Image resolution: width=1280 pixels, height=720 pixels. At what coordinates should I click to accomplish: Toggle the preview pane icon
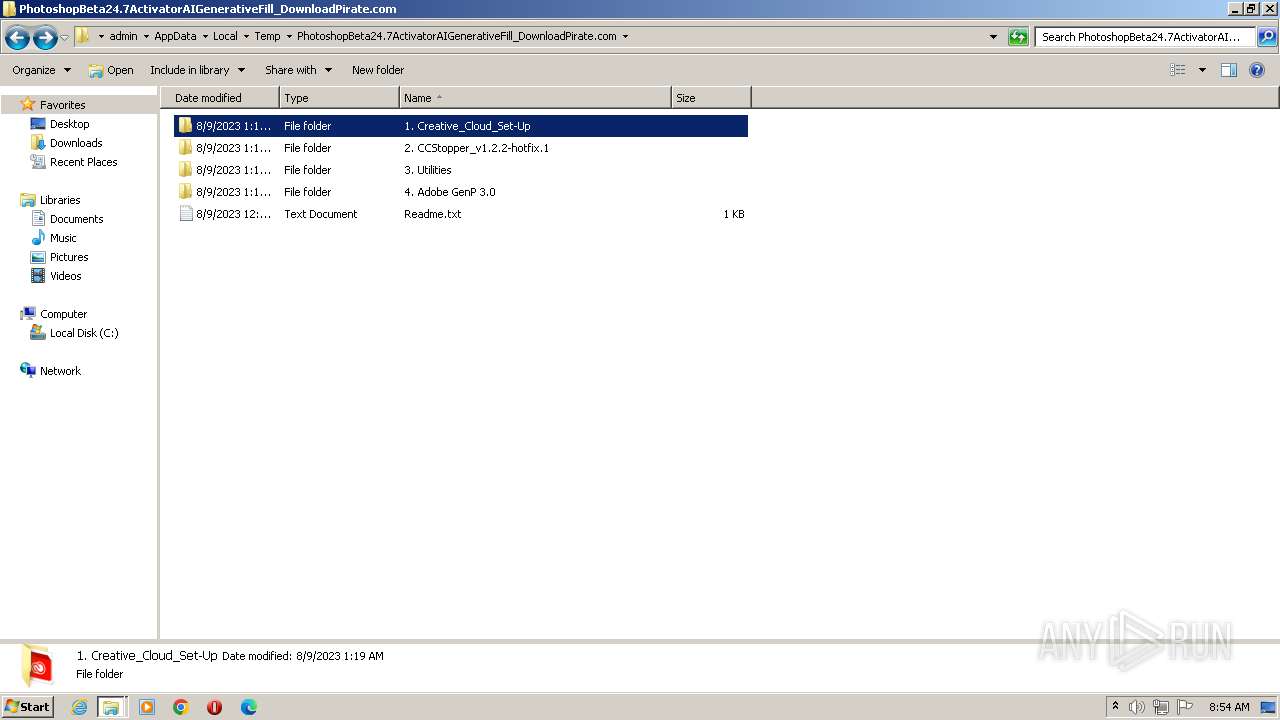click(x=1229, y=70)
